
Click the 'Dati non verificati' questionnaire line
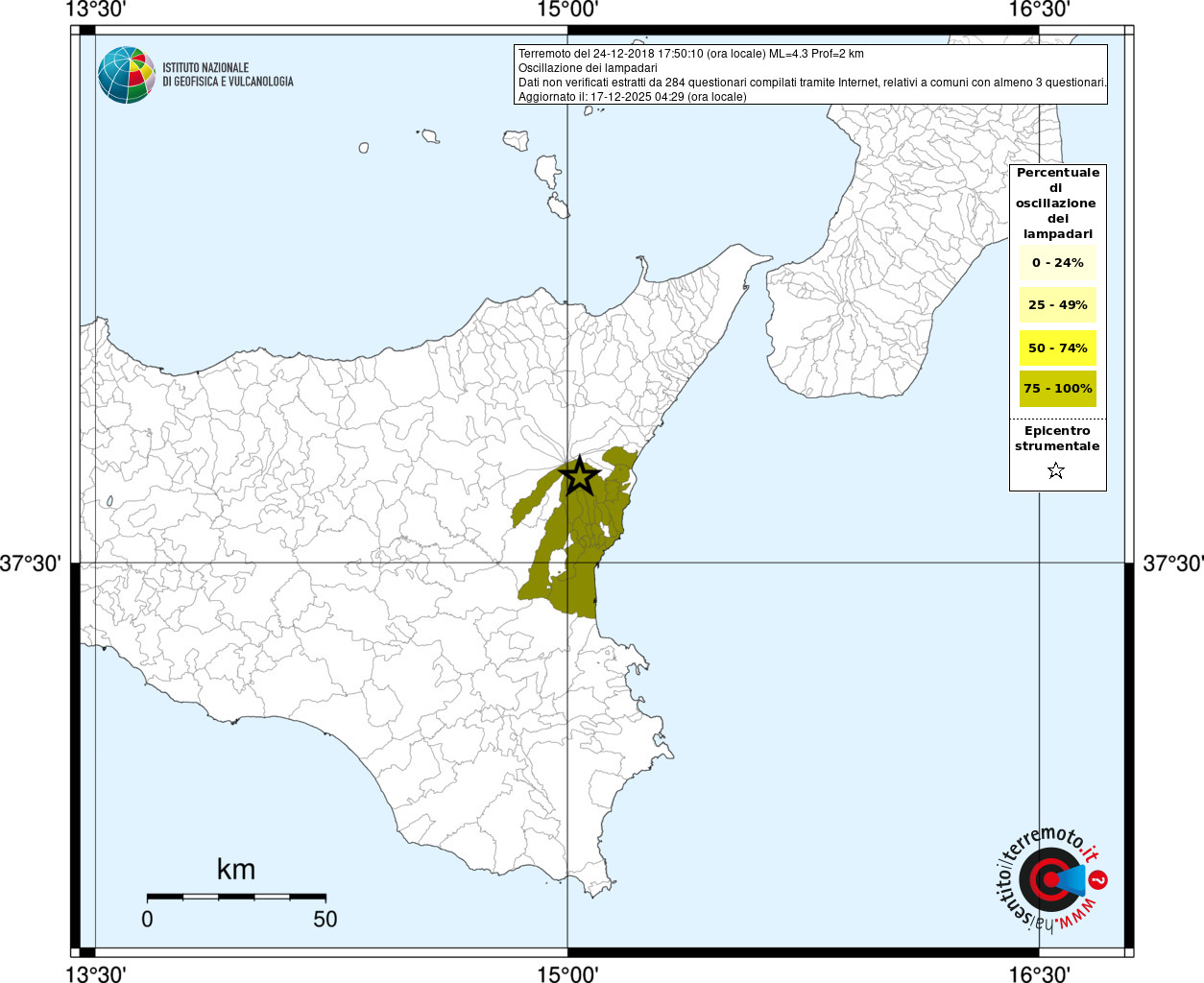(812, 83)
